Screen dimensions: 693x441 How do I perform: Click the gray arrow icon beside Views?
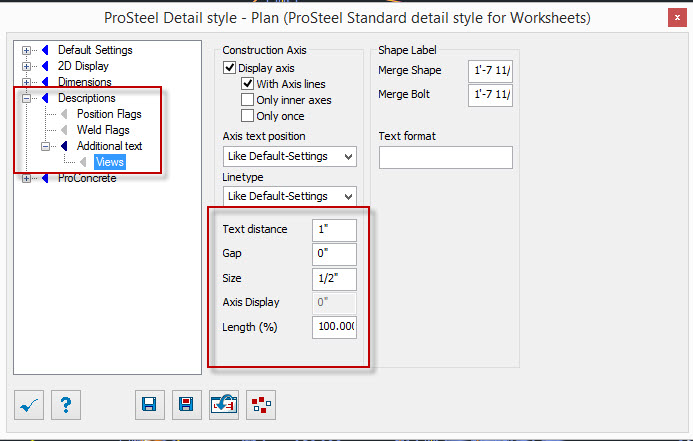[x=83, y=162]
